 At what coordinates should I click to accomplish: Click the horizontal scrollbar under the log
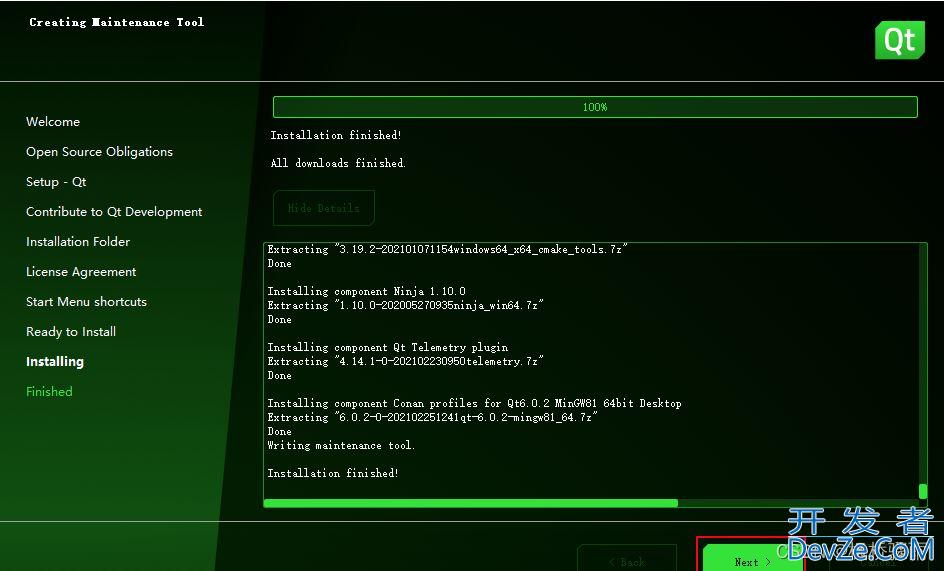[471, 503]
